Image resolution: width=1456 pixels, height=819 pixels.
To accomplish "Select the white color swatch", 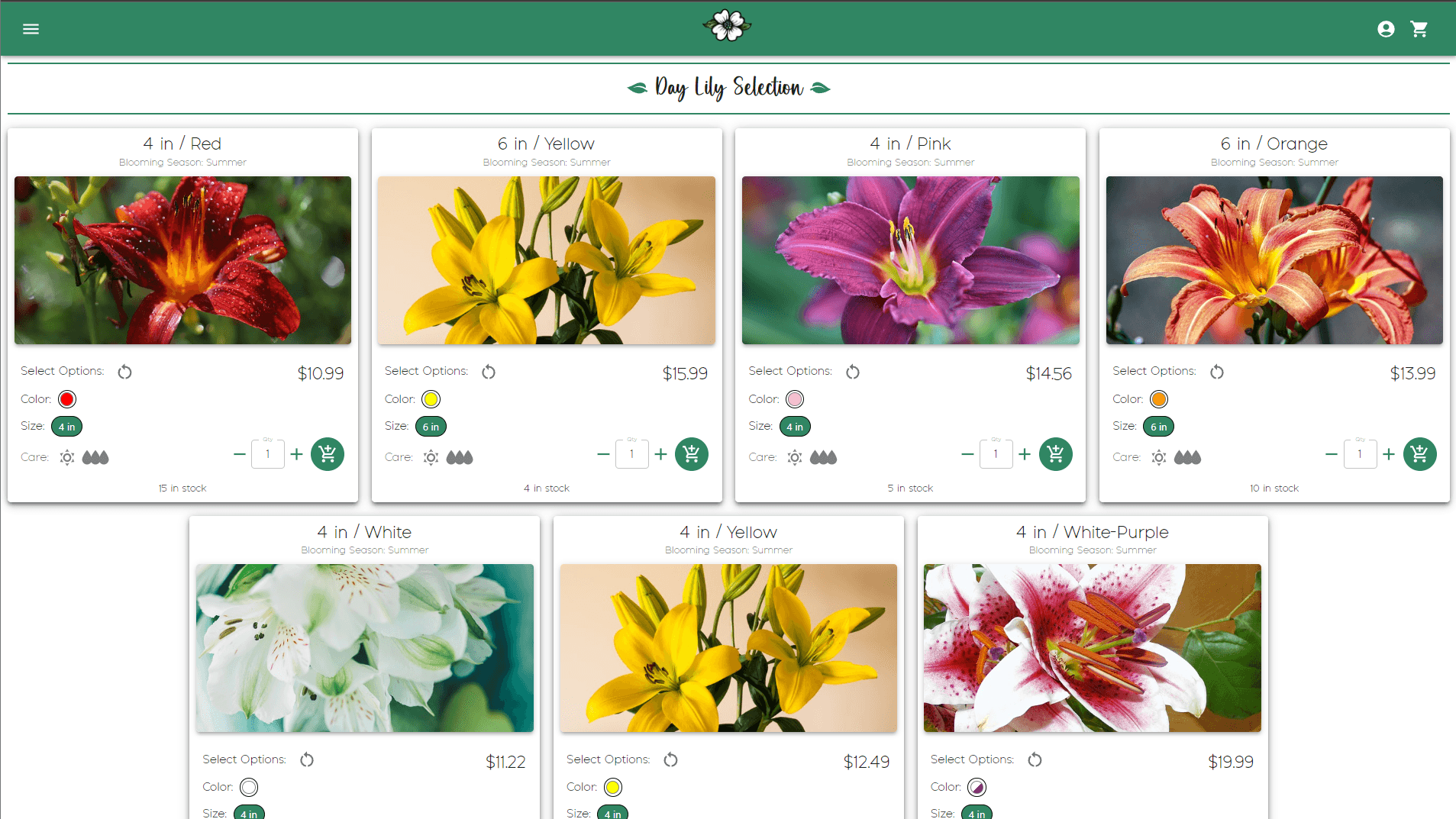I will [x=249, y=787].
